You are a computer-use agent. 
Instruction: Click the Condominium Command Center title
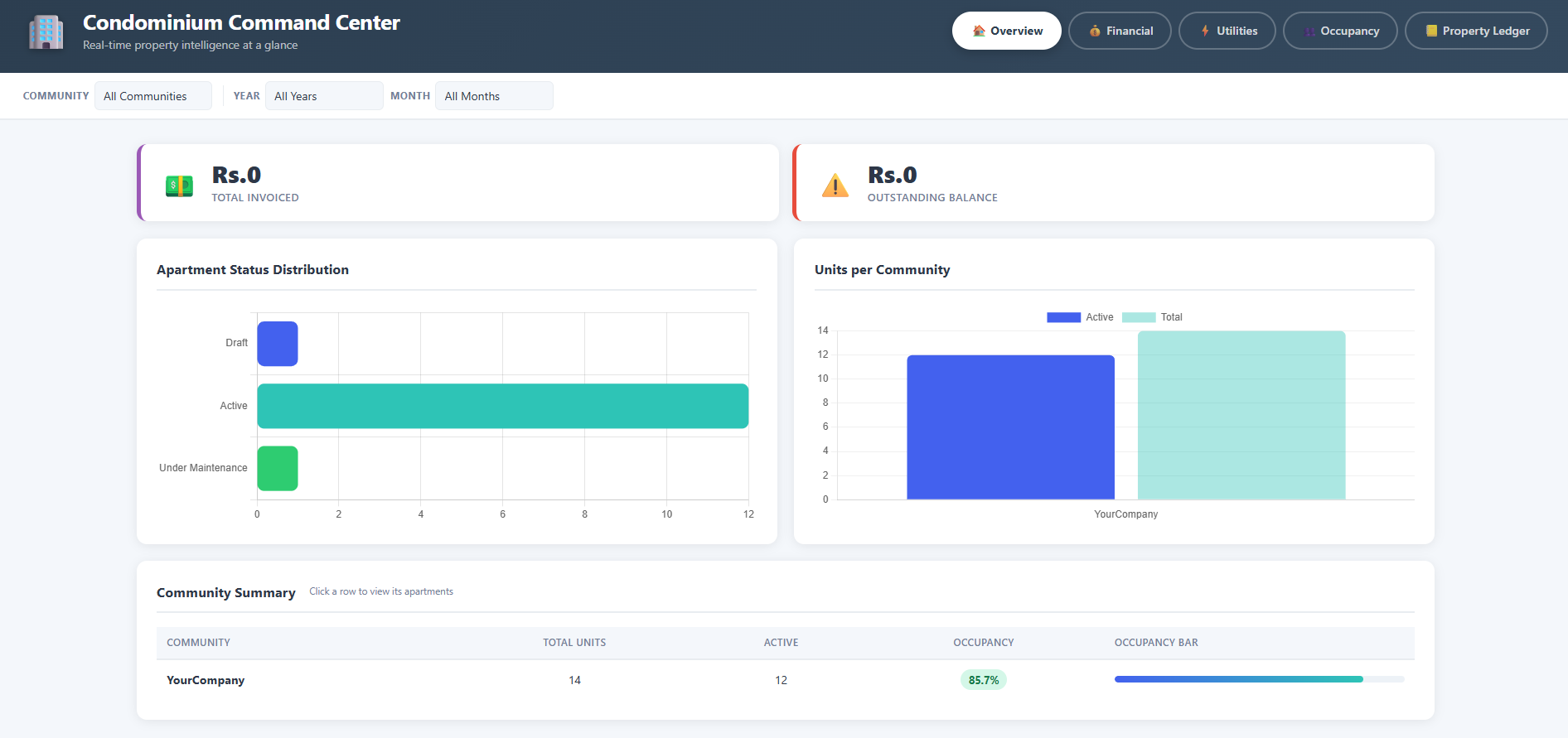241,22
